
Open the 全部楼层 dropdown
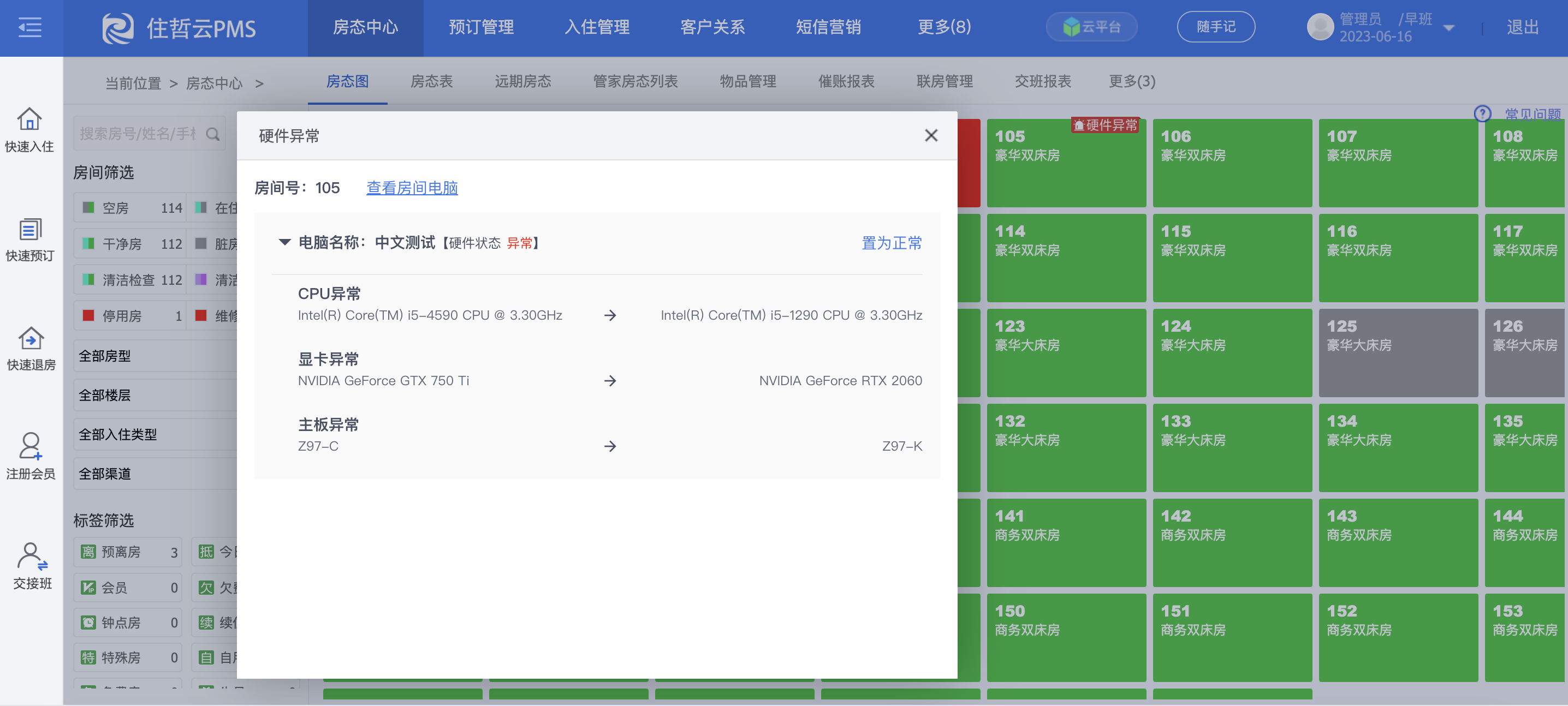click(x=155, y=395)
